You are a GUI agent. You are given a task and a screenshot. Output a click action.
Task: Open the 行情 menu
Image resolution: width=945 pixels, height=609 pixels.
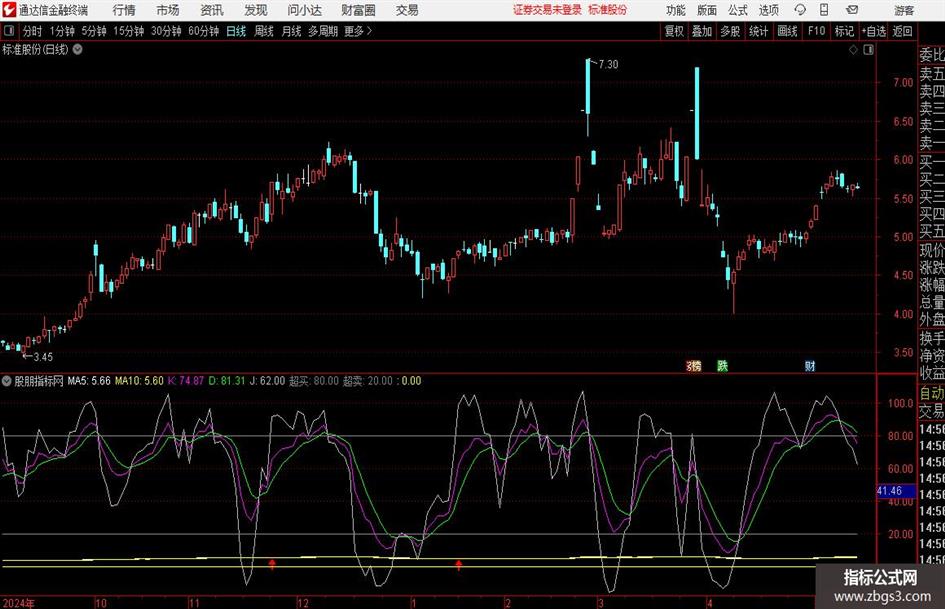pyautogui.click(x=124, y=10)
